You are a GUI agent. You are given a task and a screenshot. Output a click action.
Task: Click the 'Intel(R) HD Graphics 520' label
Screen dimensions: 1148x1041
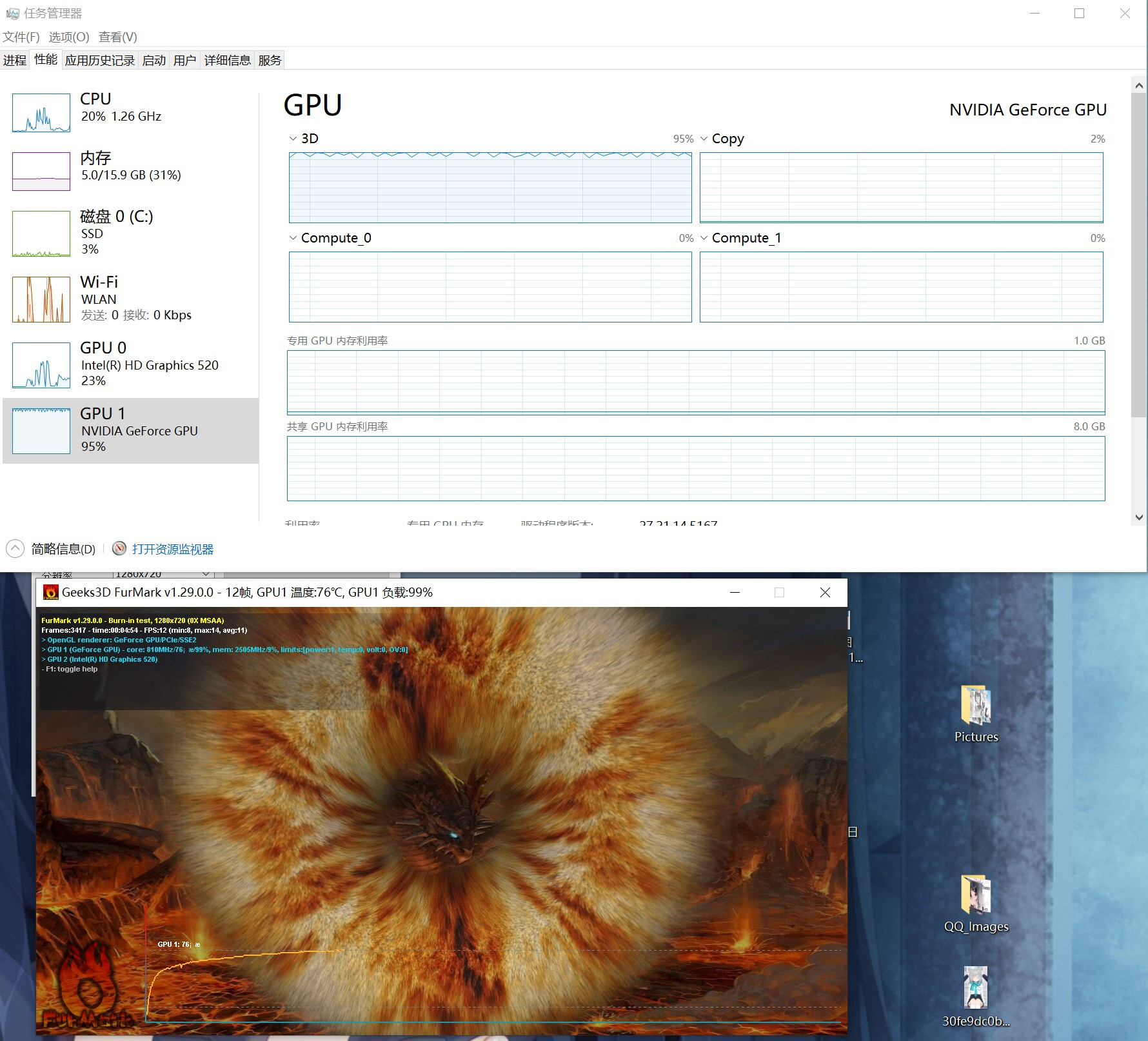pyautogui.click(x=150, y=365)
